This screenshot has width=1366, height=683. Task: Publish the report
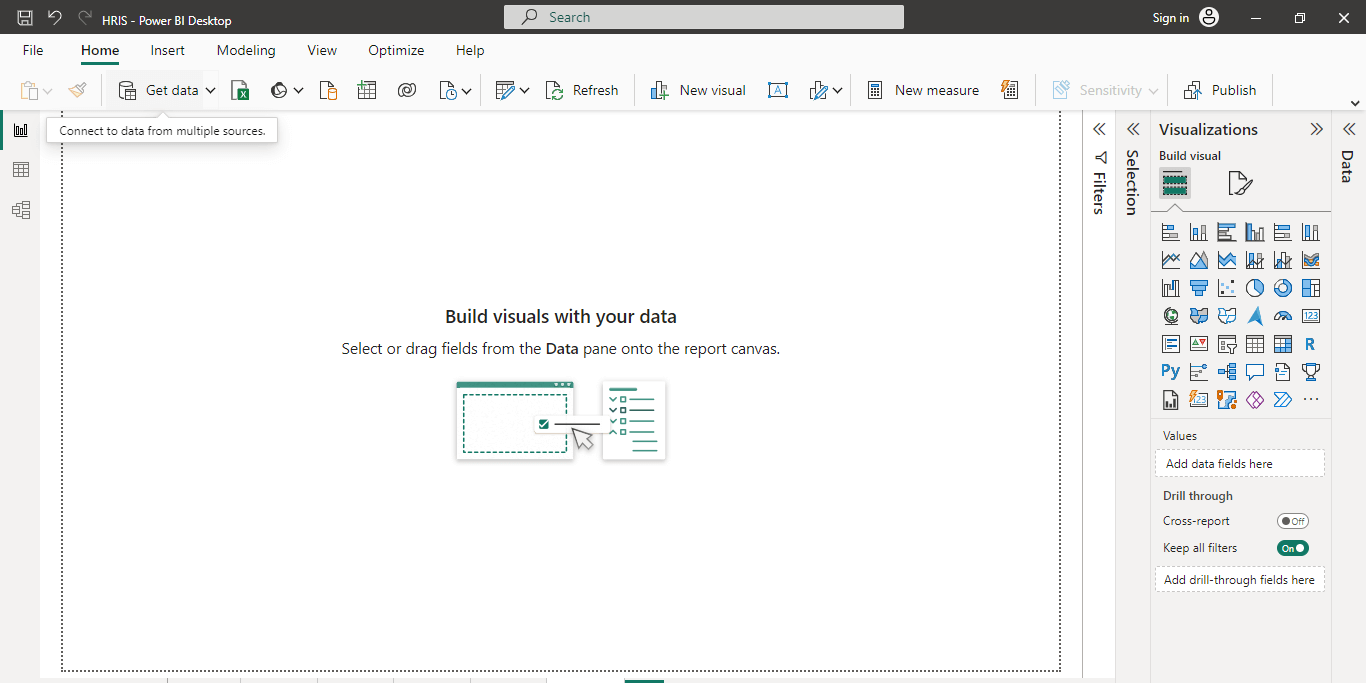click(x=1220, y=89)
